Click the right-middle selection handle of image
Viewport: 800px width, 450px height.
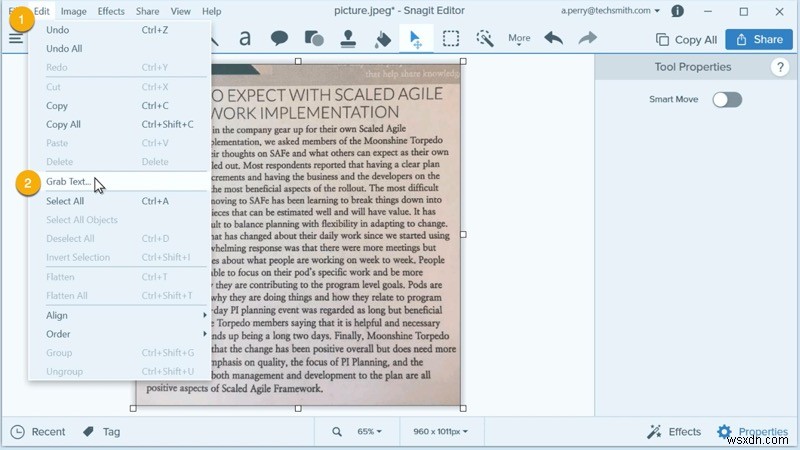click(463, 234)
